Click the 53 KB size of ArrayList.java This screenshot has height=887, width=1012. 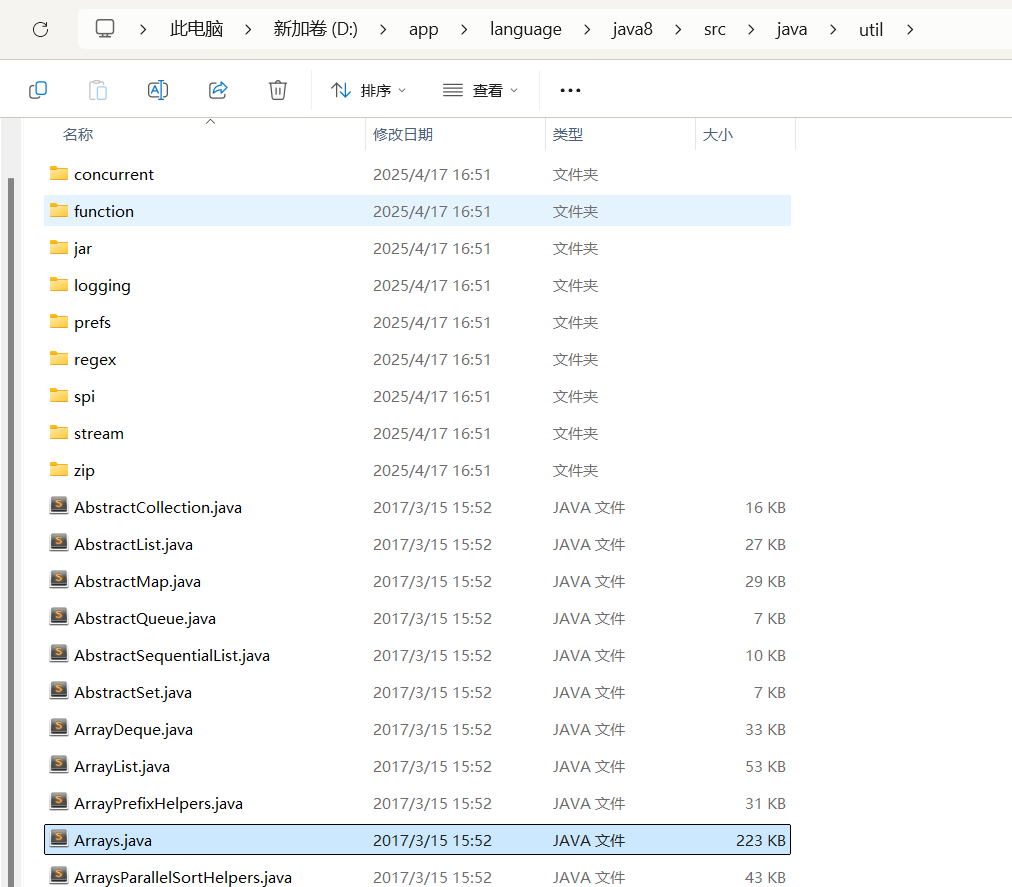765,767
